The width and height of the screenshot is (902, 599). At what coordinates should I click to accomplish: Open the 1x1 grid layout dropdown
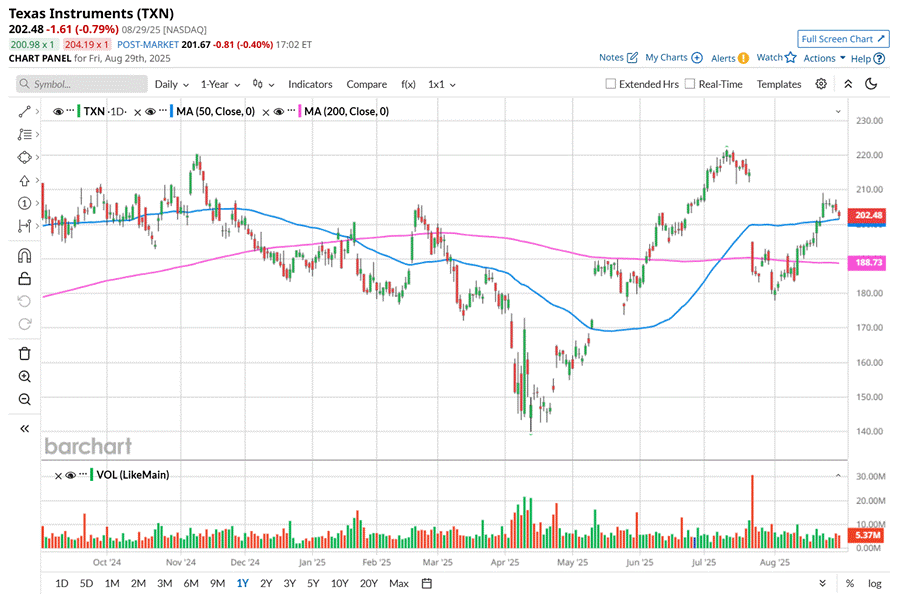[442, 84]
